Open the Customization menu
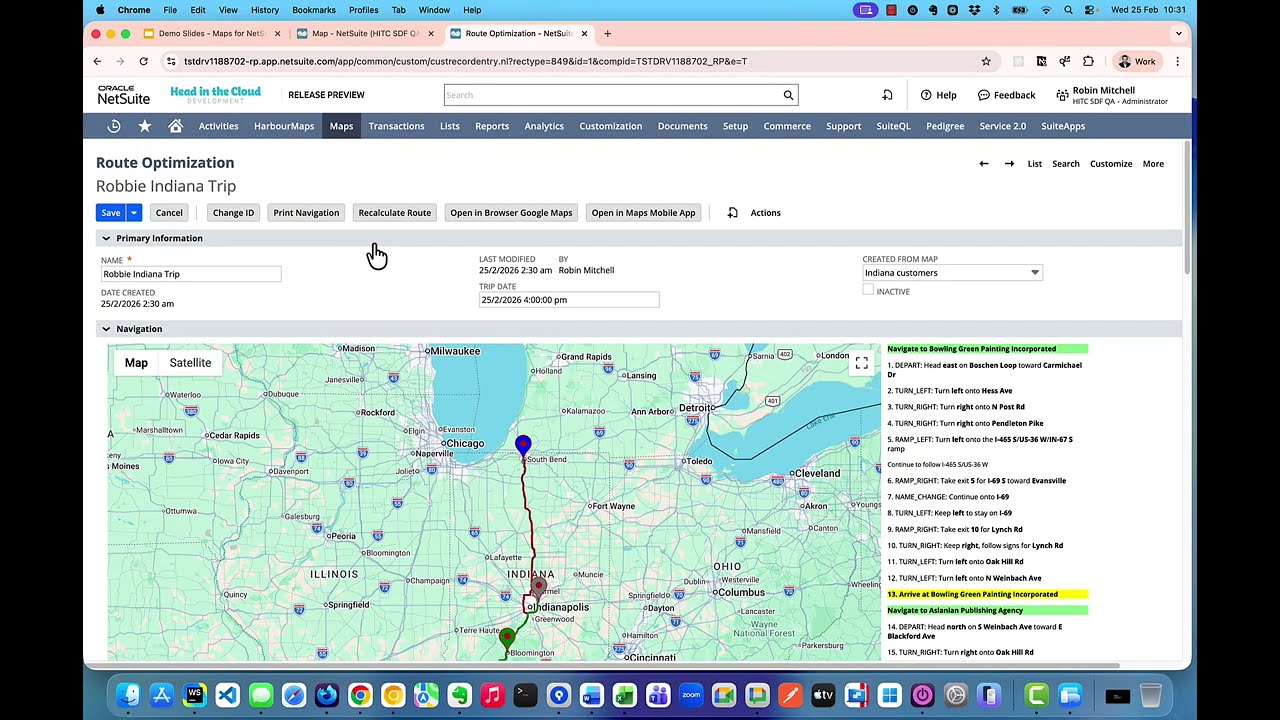This screenshot has height=720, width=1280. tap(610, 126)
